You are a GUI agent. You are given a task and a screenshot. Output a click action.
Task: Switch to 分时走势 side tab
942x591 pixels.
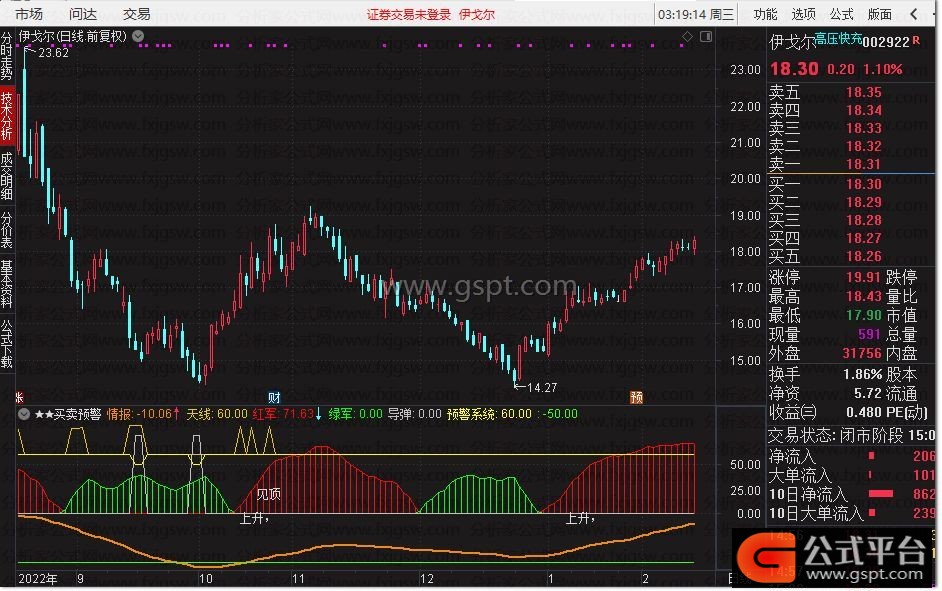[x=7, y=56]
